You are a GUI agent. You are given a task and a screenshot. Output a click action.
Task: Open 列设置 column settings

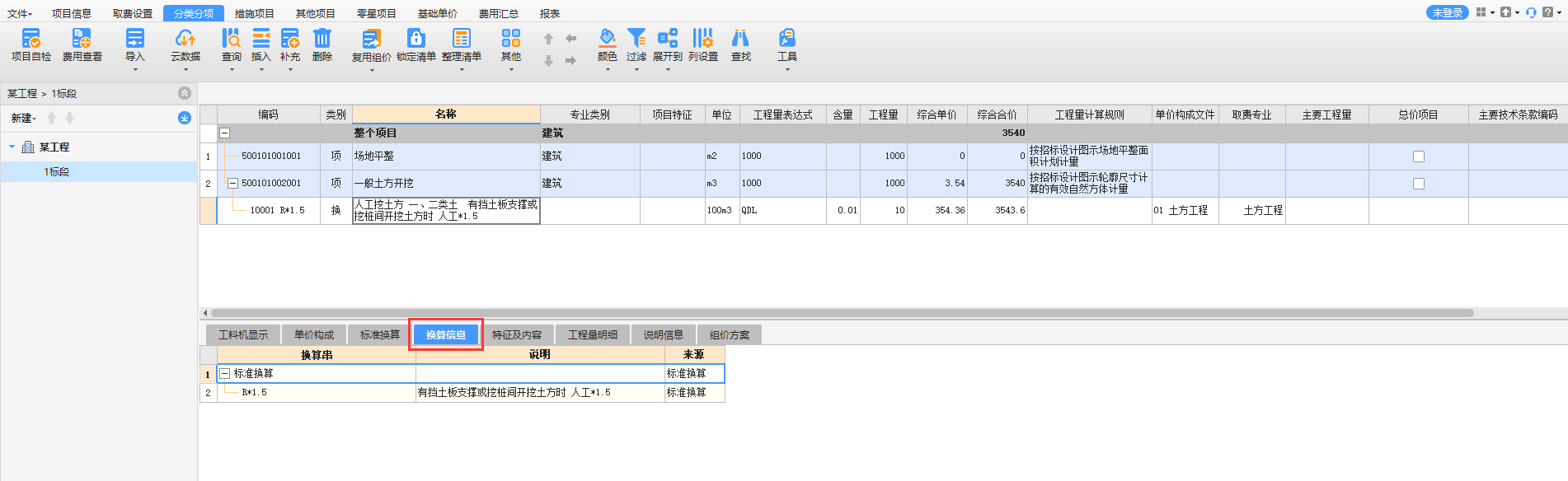pyautogui.click(x=702, y=39)
